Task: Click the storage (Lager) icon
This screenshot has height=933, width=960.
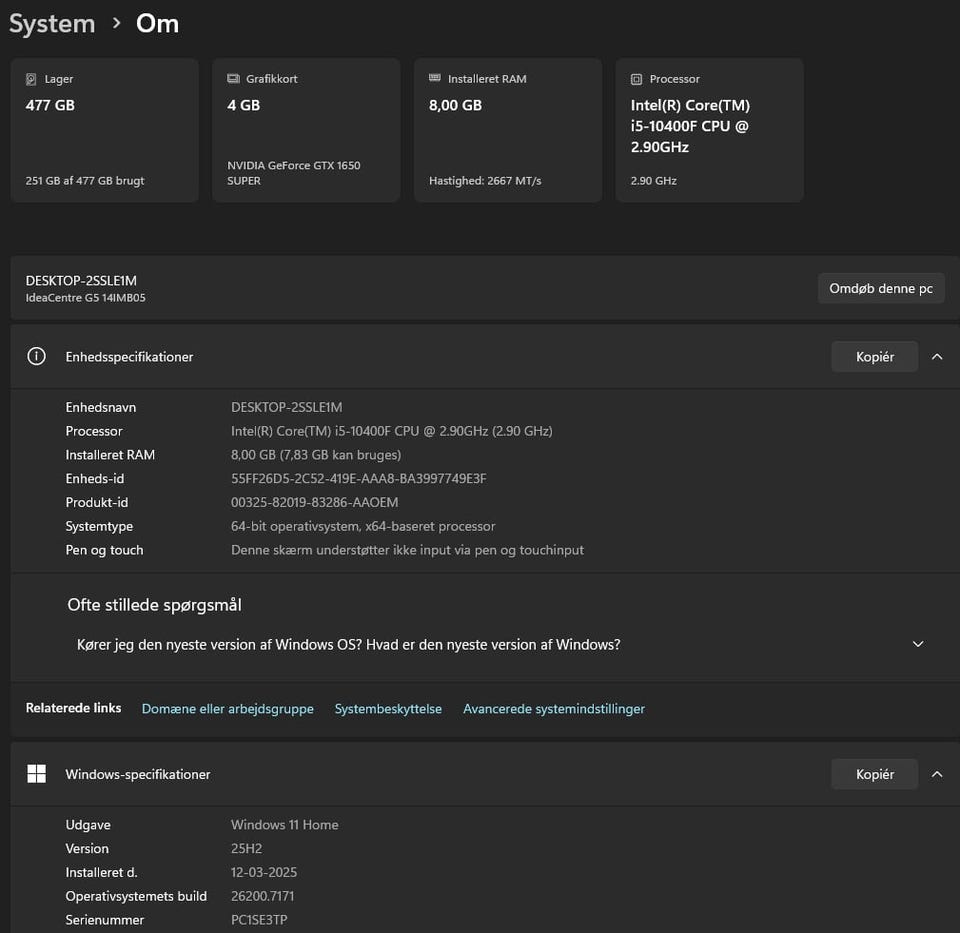Action: pos(31,79)
